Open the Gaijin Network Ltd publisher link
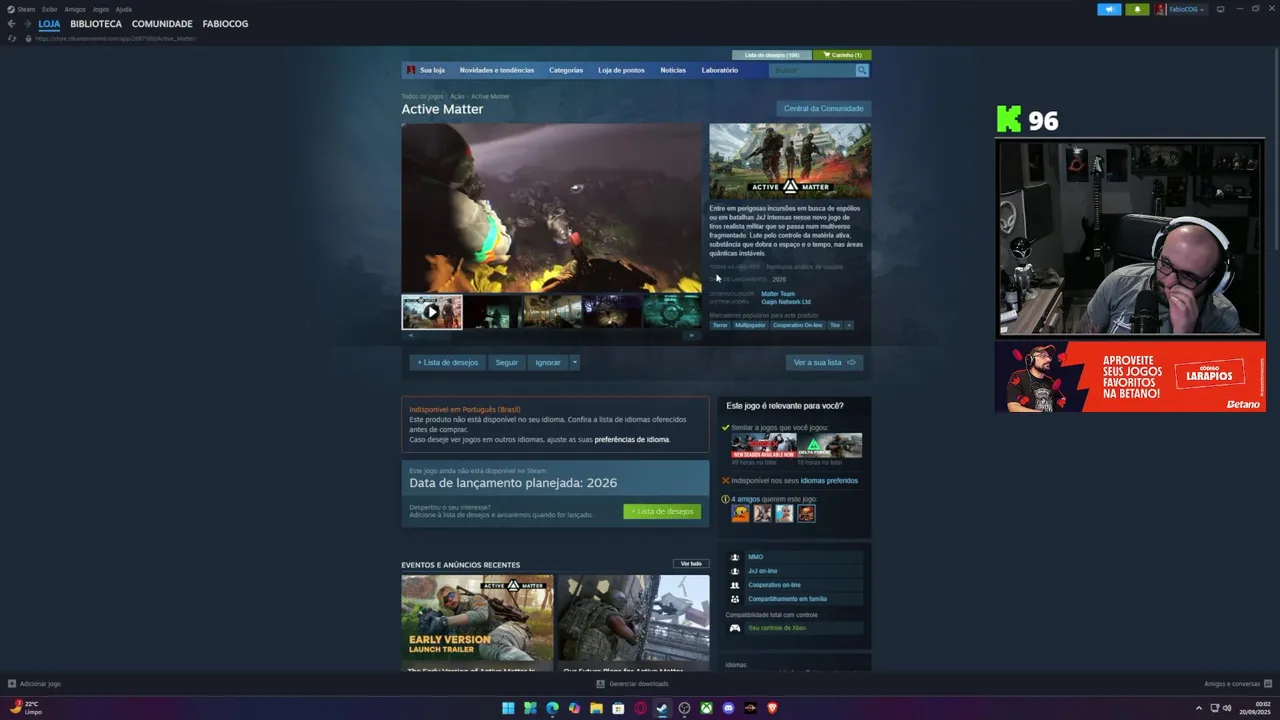The image size is (1280, 720). [786, 302]
